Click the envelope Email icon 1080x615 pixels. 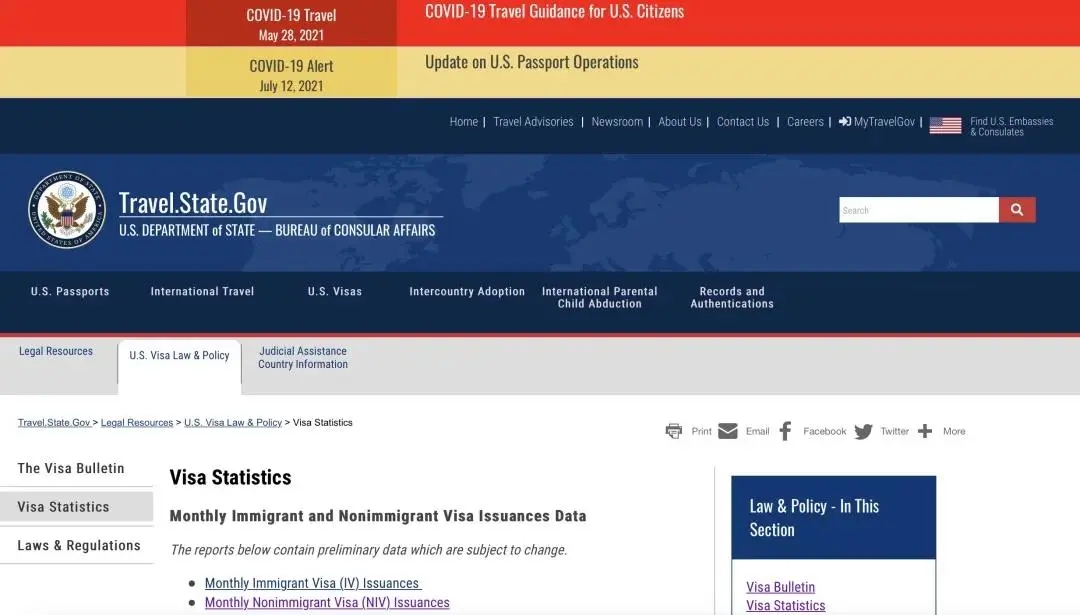pos(728,431)
